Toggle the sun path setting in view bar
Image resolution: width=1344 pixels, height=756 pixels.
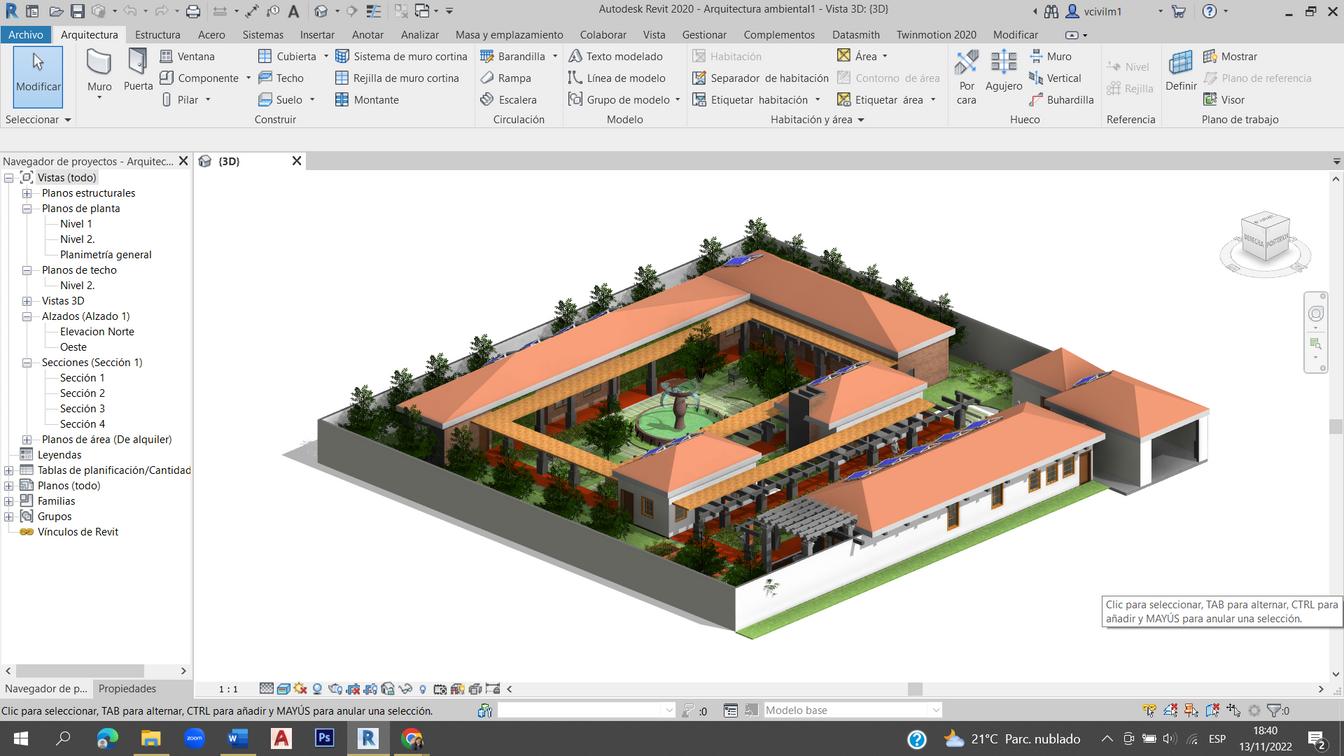(300, 689)
